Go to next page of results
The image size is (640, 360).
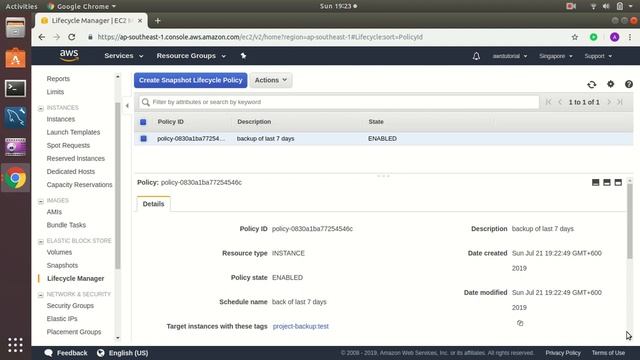[x=609, y=102]
